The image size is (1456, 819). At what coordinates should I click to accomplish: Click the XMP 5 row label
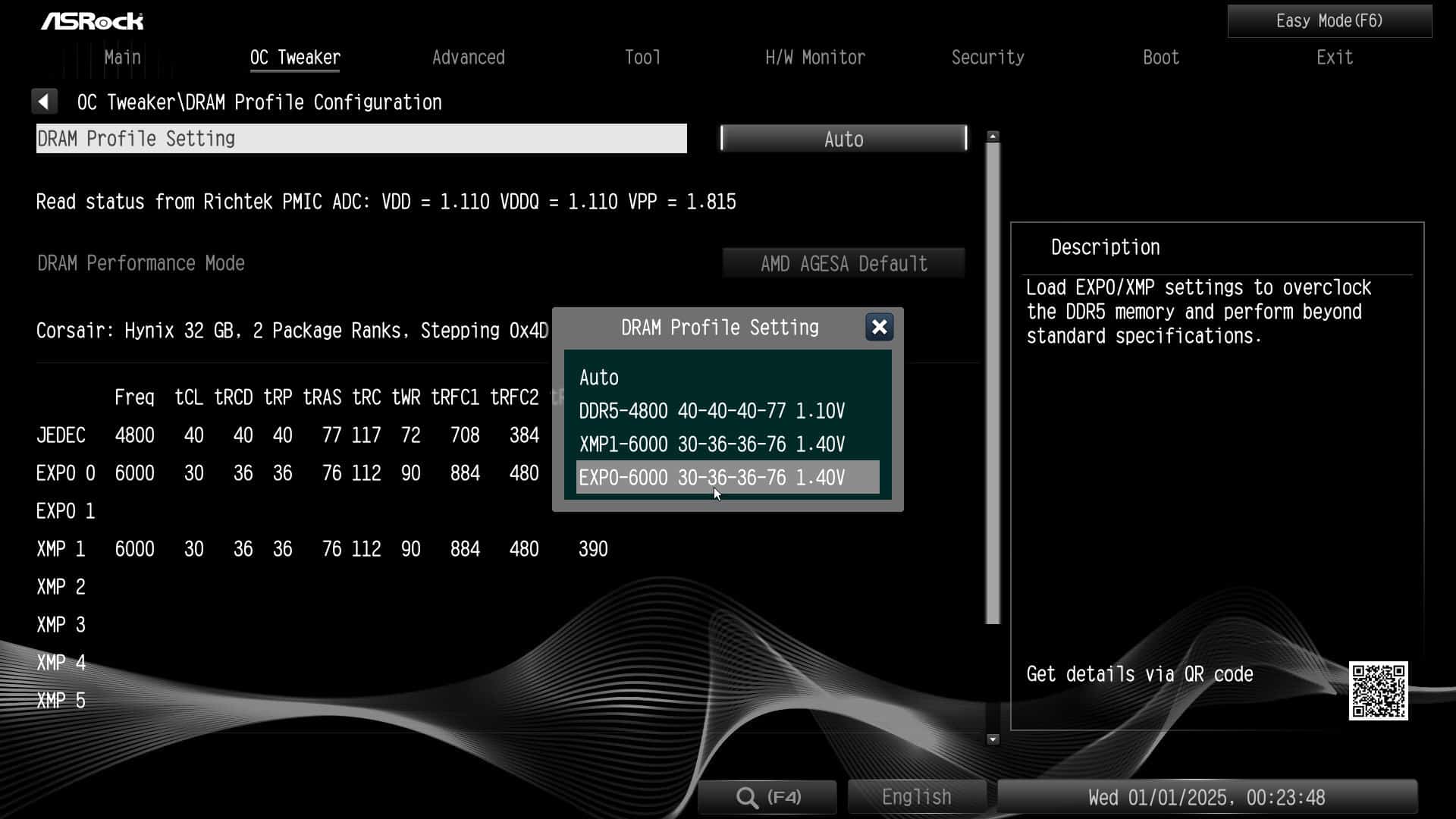tap(61, 701)
